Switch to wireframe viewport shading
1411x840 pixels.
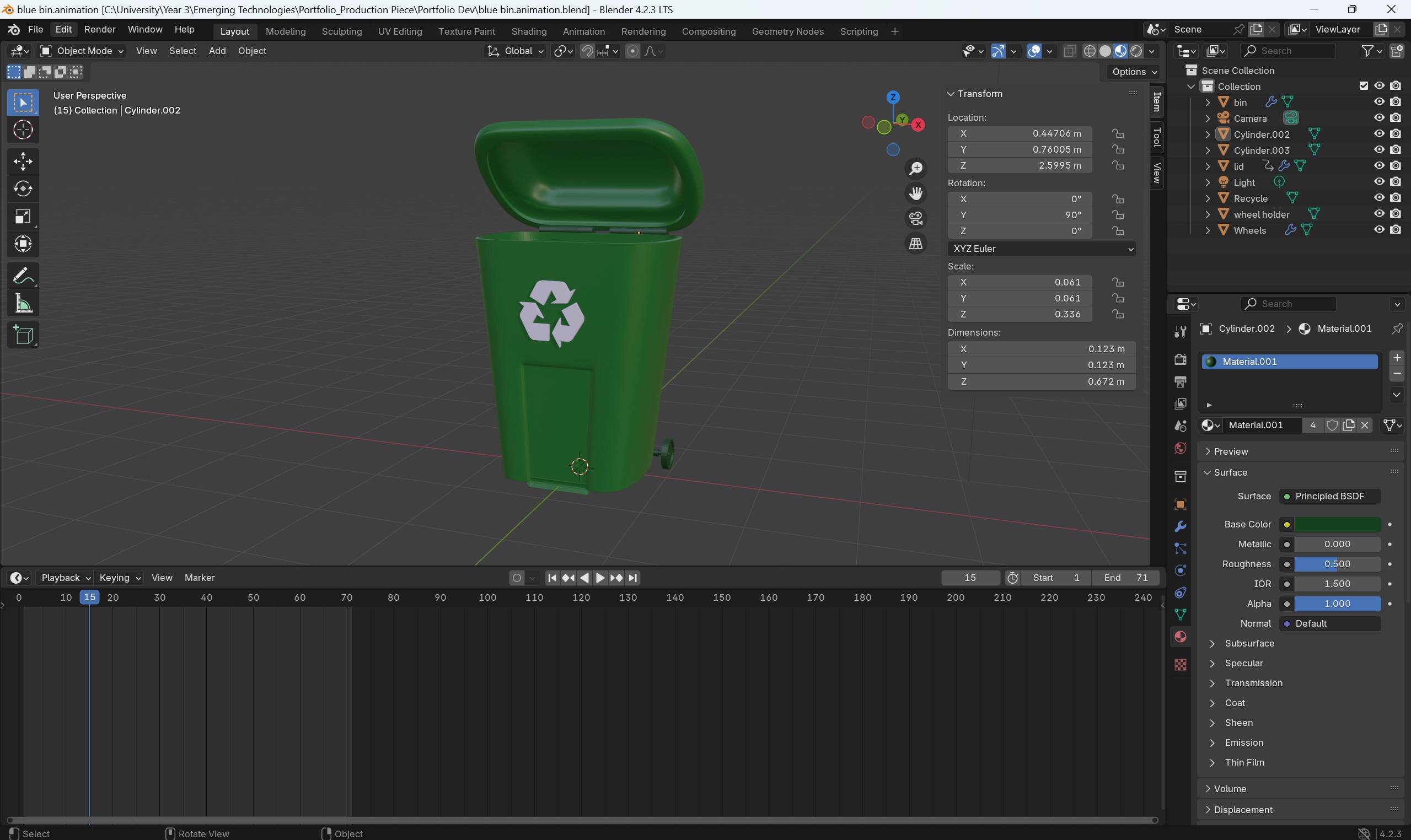click(x=1090, y=51)
